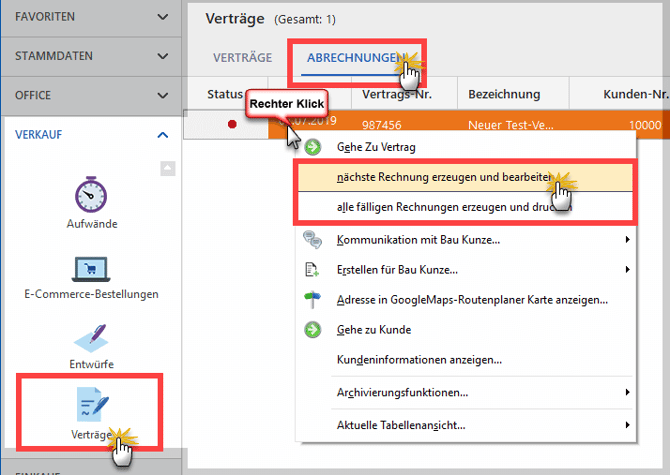Click the Erstellen document icon
The width and height of the screenshot is (670, 475).
(x=313, y=270)
